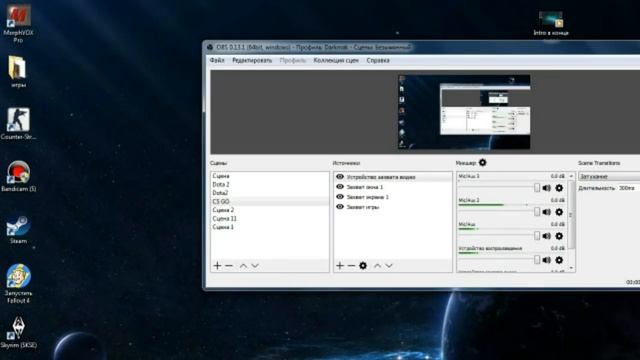640x360 pixels.
Task: Open Mic/Aux 3 settings gear
Action: (x=559, y=188)
